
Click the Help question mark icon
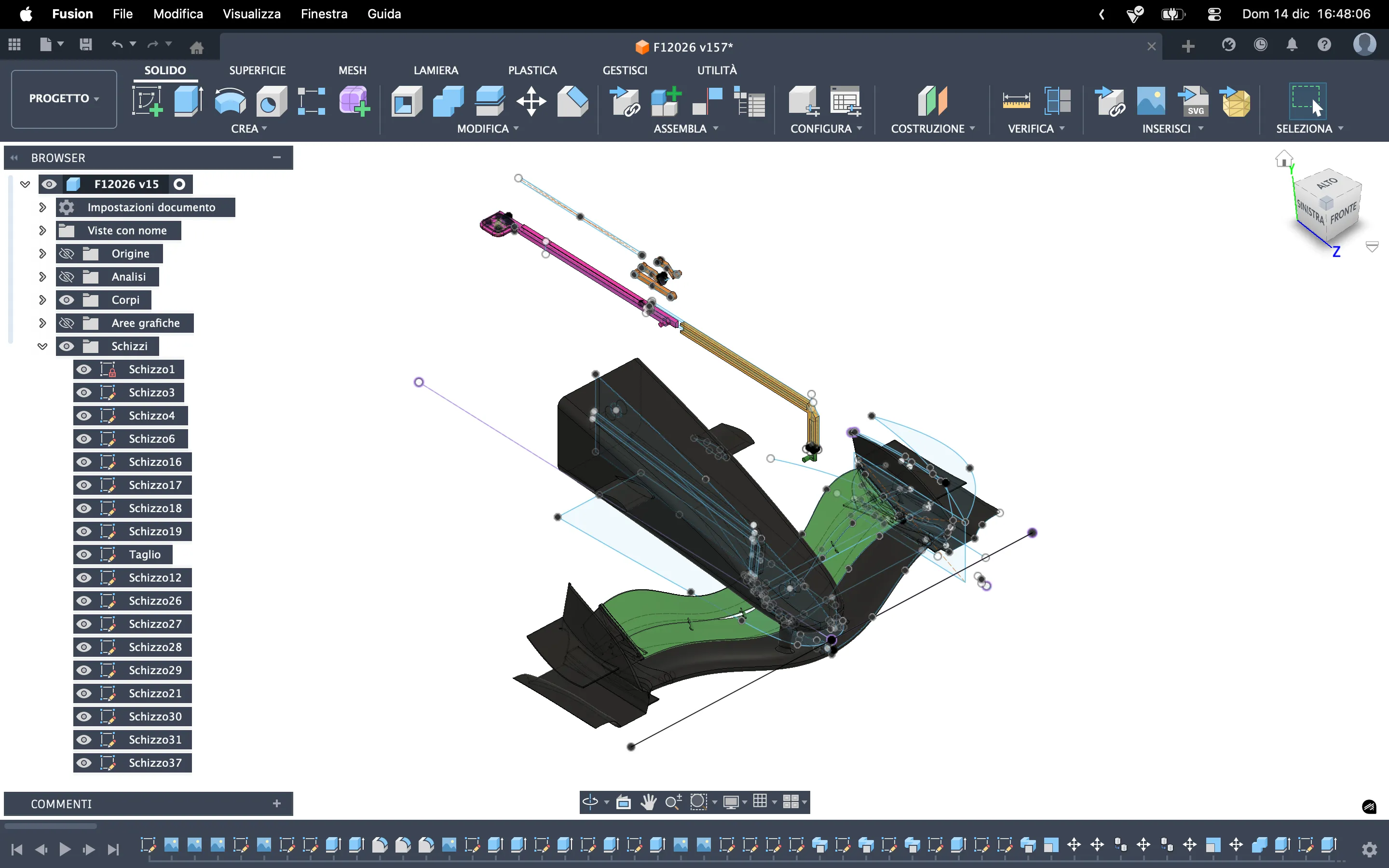coord(1324,44)
